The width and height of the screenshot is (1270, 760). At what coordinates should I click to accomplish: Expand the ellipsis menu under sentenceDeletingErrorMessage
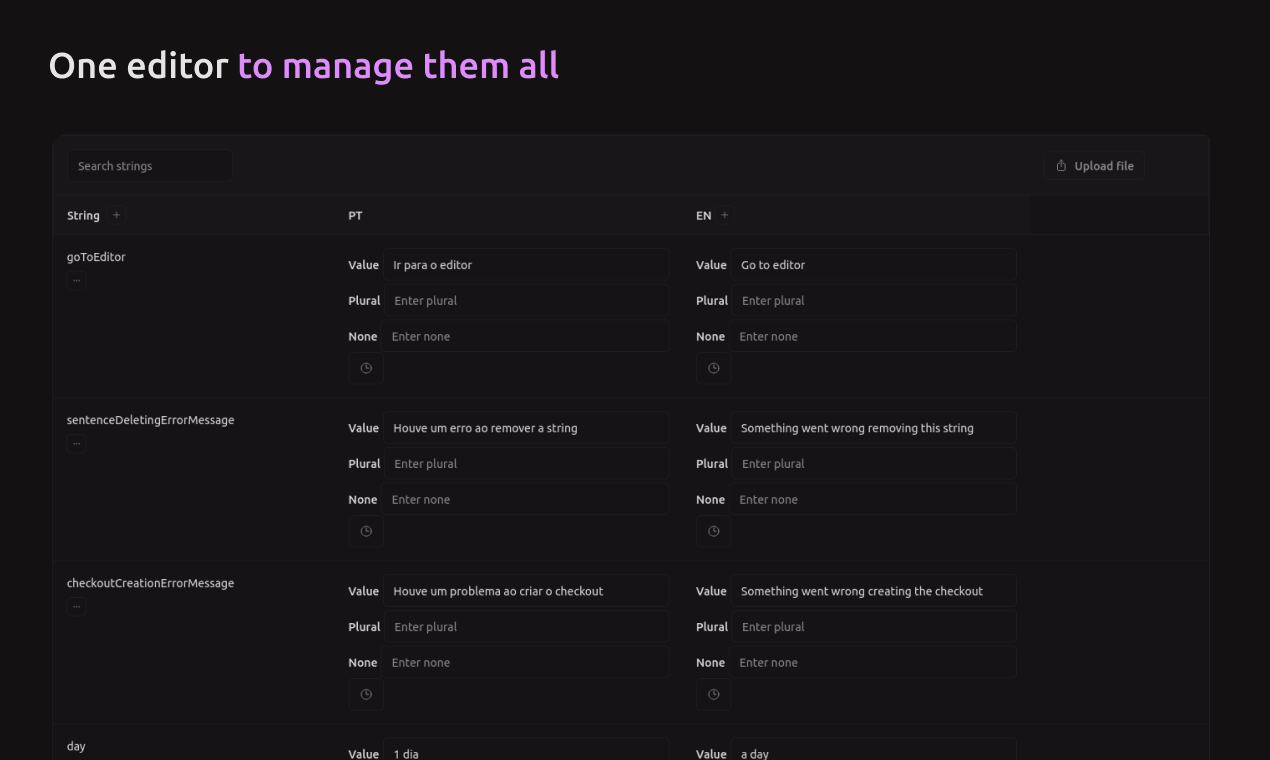click(76, 443)
